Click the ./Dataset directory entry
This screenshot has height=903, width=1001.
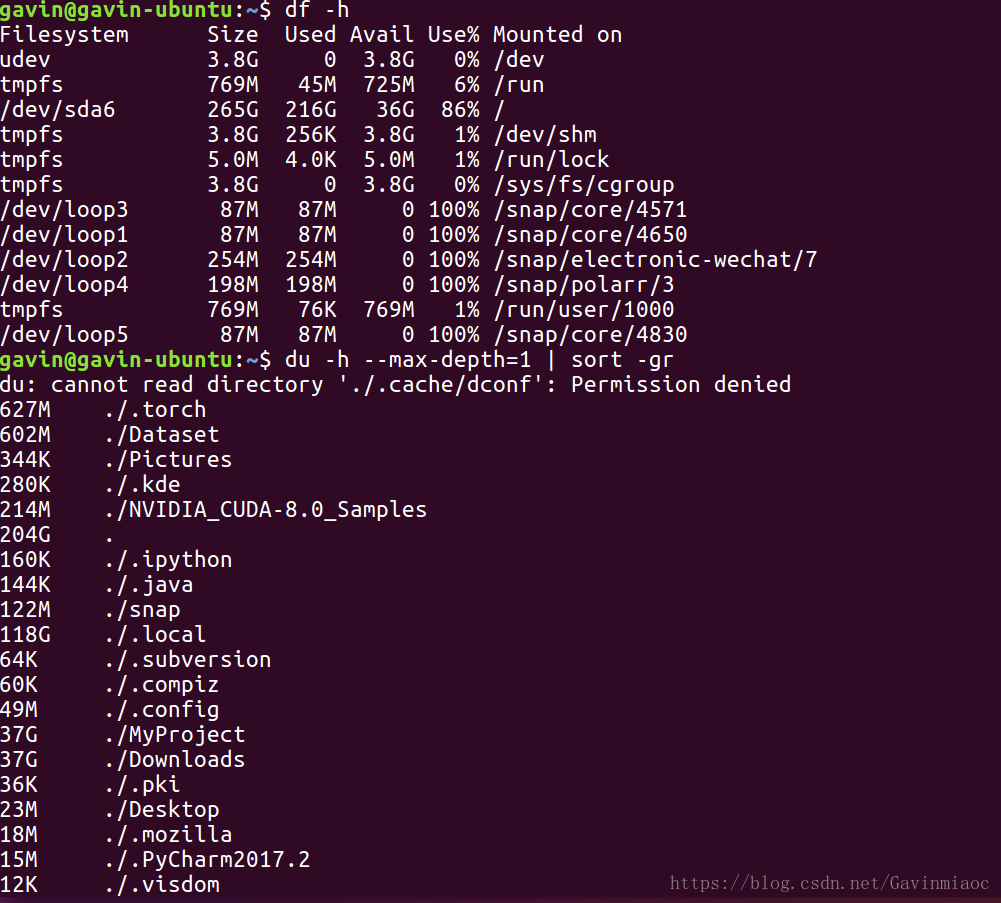(161, 435)
